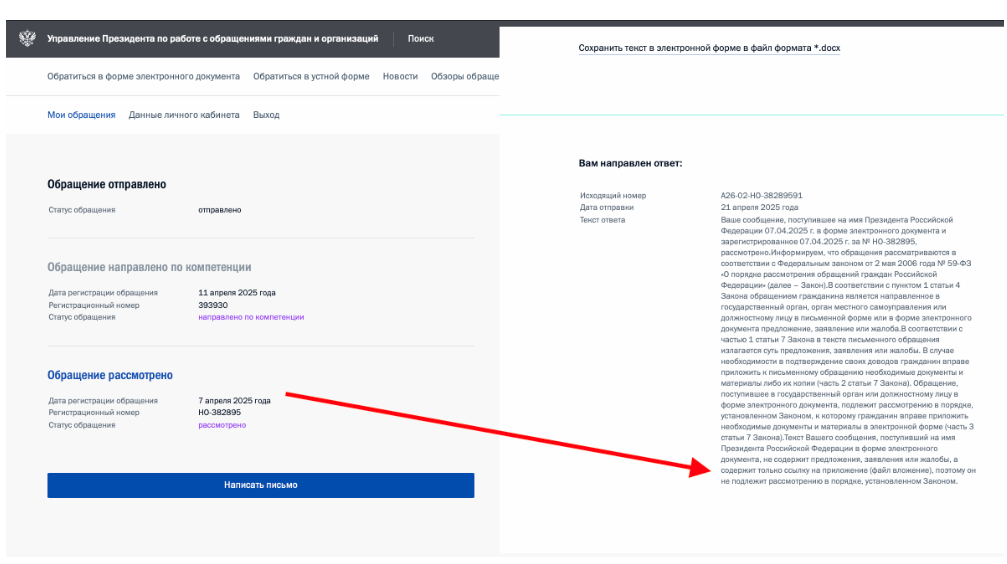This screenshot has height=564, width=1007.
Task: Click the eagle emblem logo in the header
Action: [x=27, y=39]
